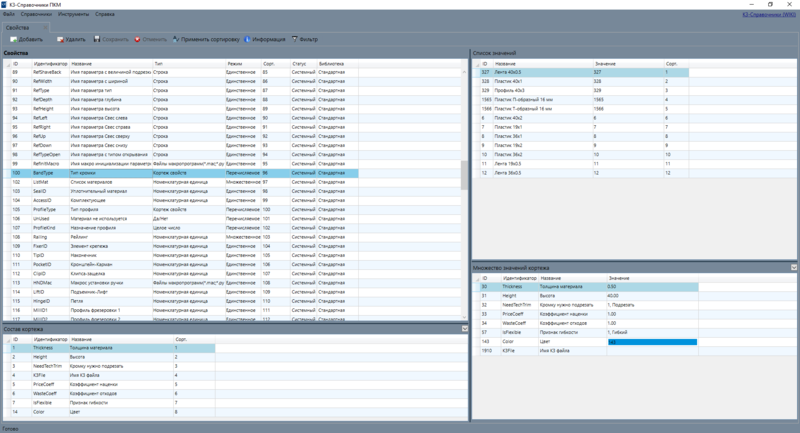Close the Свойства tab with its x
The height and width of the screenshot is (433, 800).
coord(45,28)
